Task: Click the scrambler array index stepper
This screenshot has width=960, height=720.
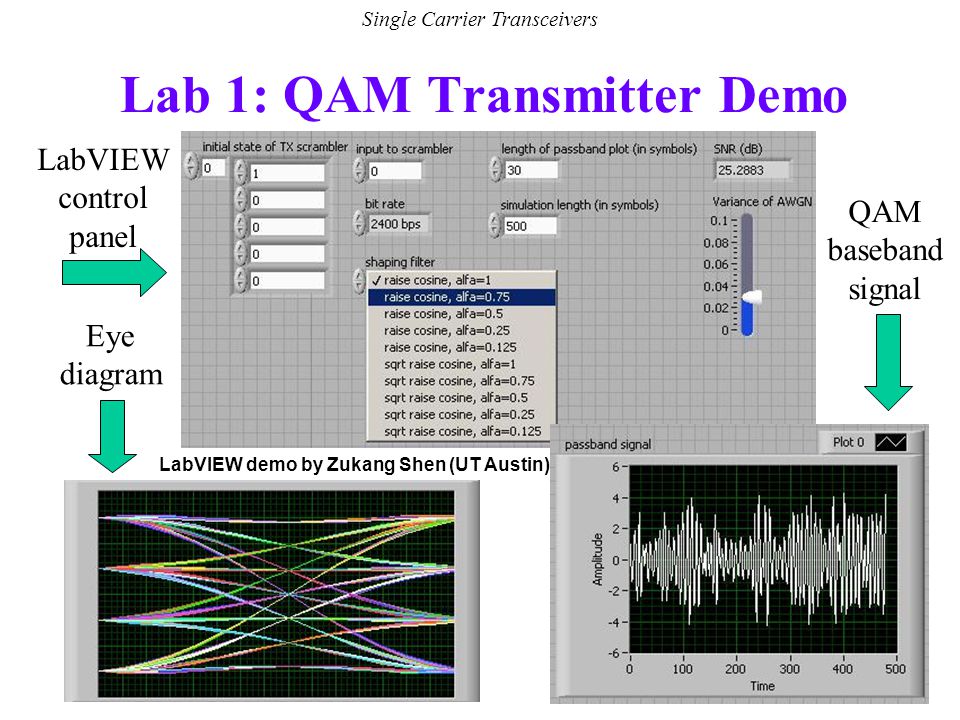Action: point(192,167)
